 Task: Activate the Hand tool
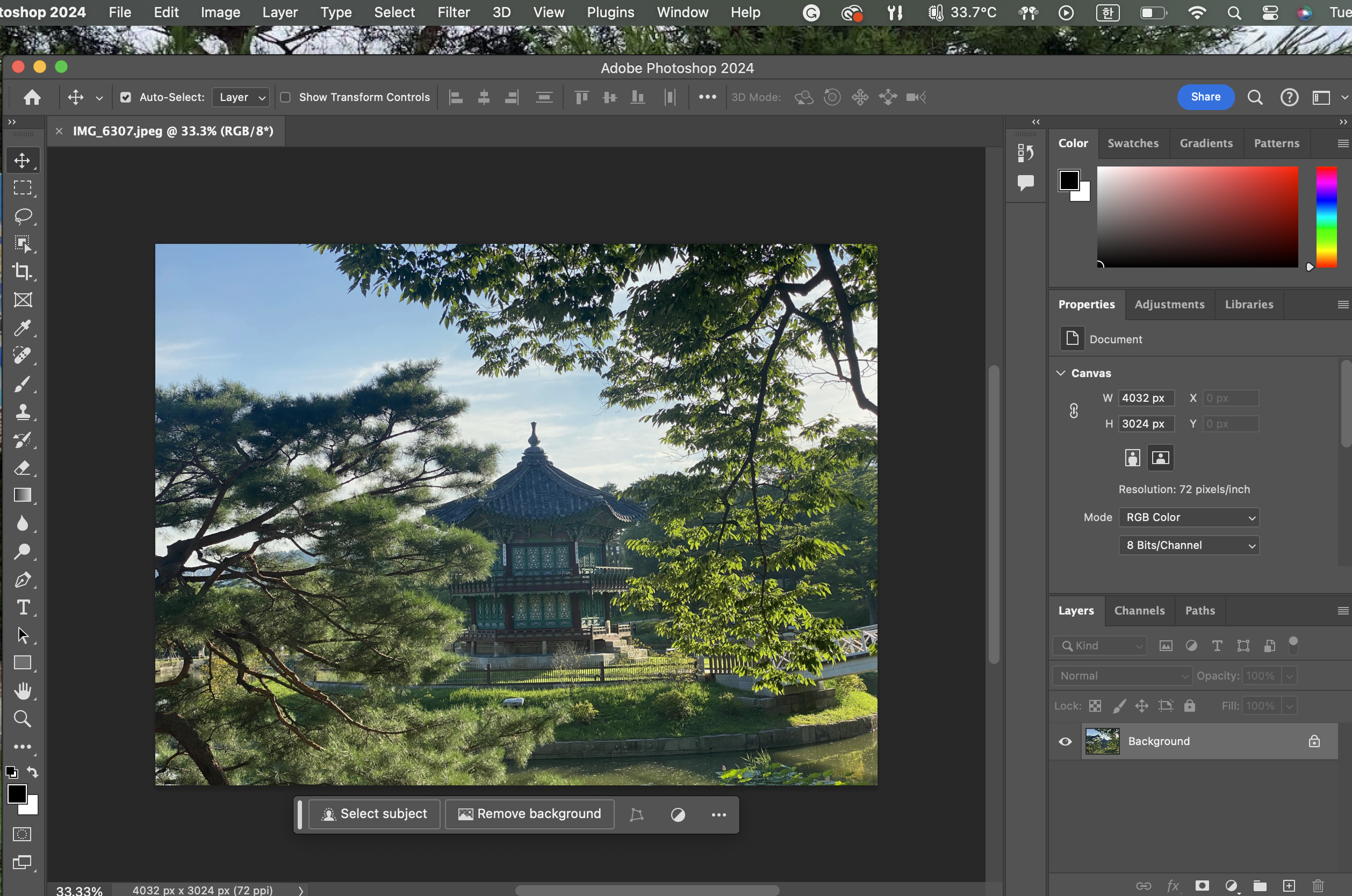[23, 691]
